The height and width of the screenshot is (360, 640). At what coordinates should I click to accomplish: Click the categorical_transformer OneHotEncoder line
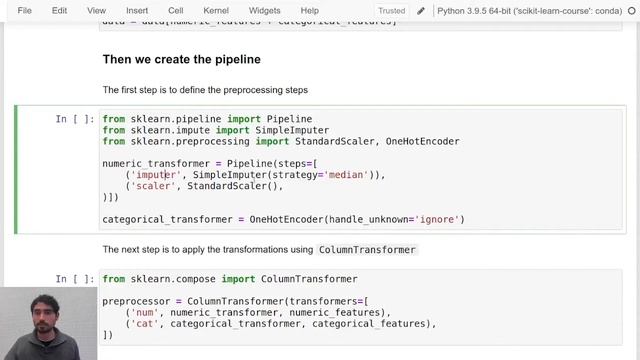pos(284,219)
